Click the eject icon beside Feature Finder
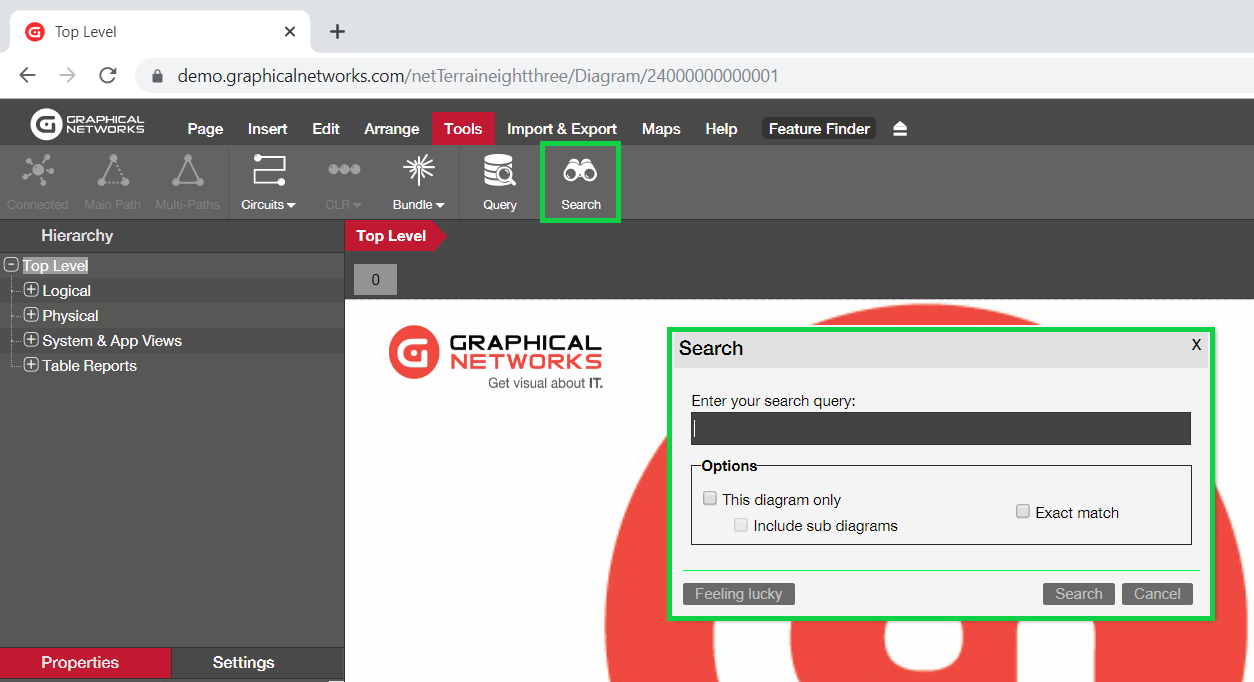The image size is (1254, 682). click(900, 129)
